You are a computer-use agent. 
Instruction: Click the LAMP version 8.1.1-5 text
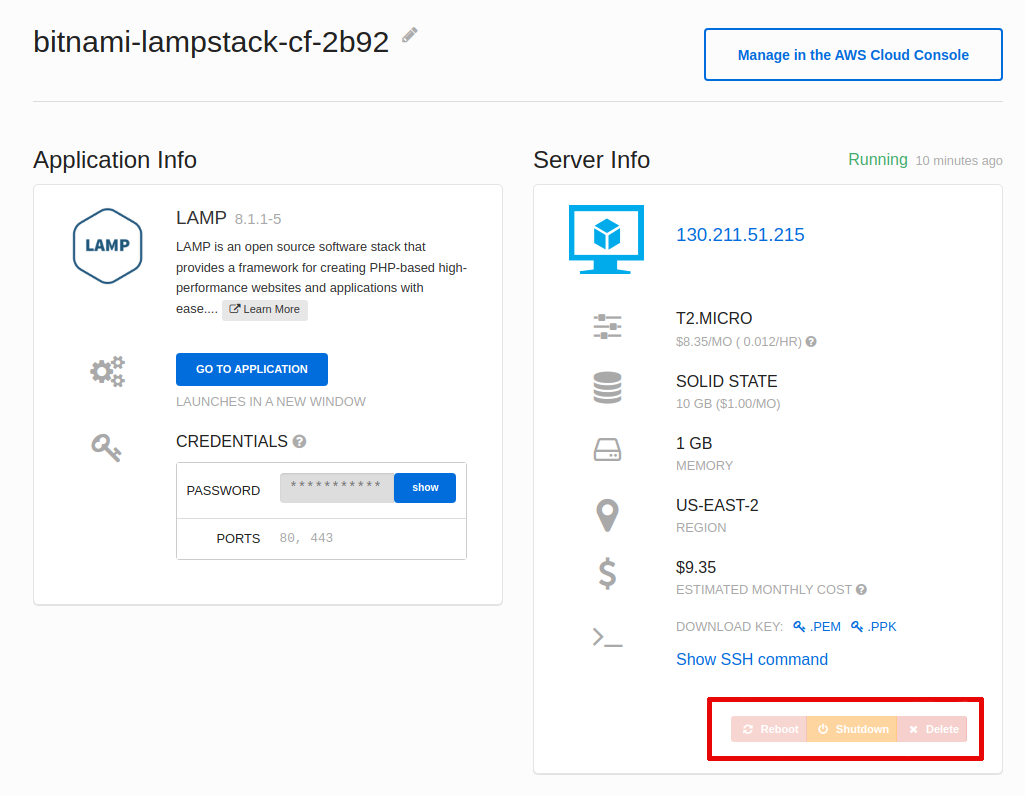[258, 219]
